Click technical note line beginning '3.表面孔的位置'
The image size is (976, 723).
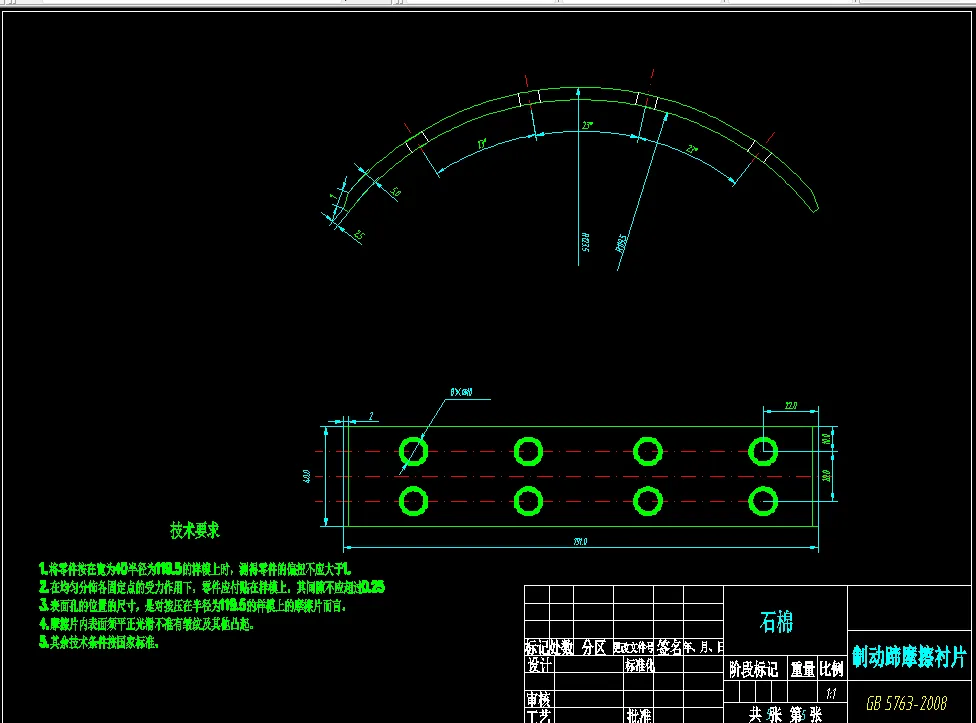coord(192,605)
